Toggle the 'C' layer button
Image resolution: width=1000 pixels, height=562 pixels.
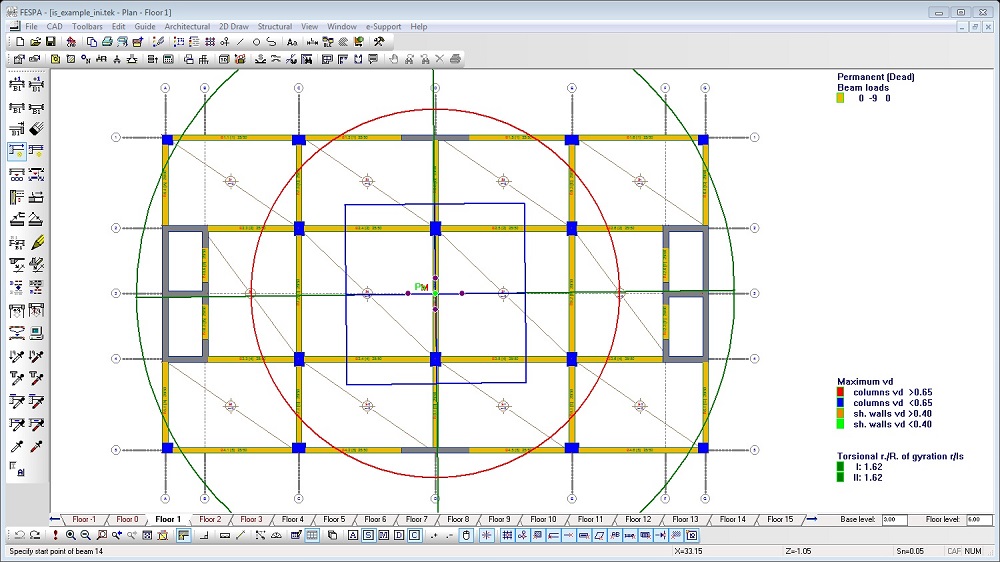414,535
